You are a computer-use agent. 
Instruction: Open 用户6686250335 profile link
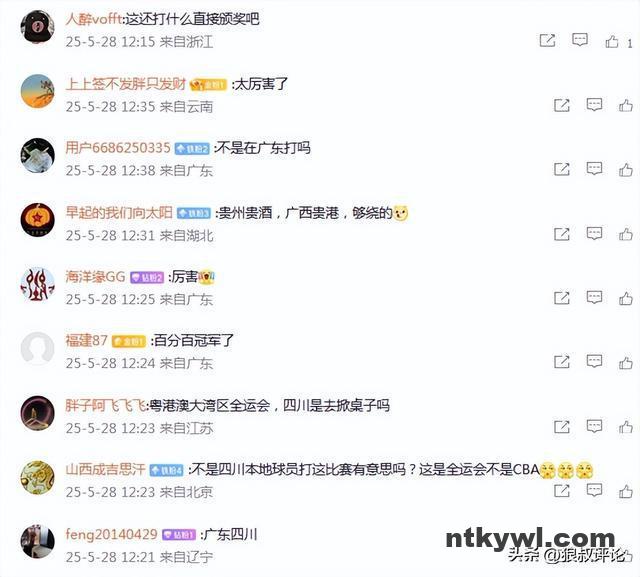point(118,148)
